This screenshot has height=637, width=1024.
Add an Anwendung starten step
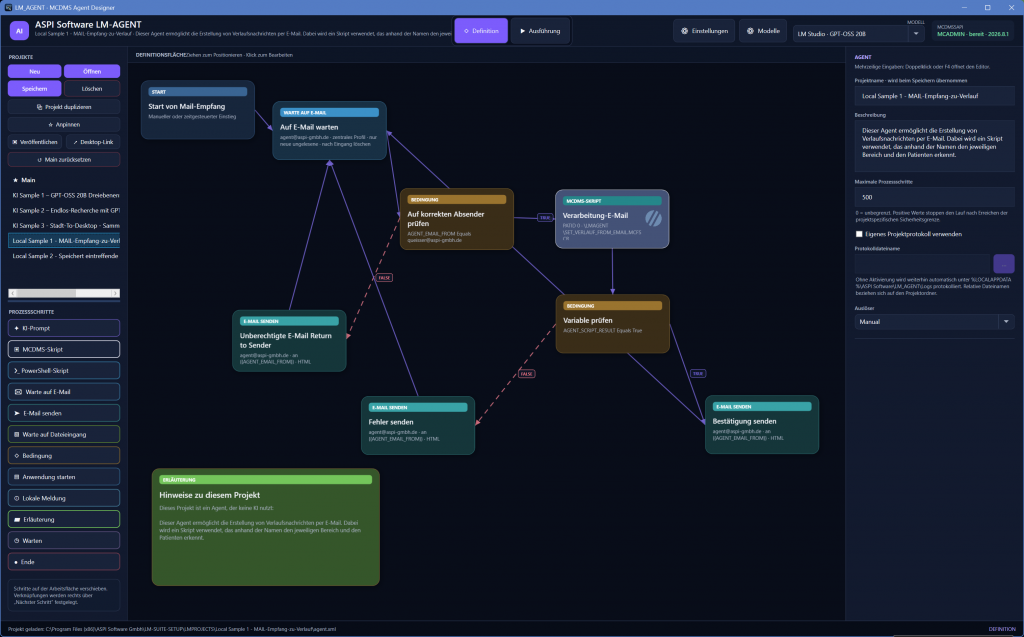point(64,477)
